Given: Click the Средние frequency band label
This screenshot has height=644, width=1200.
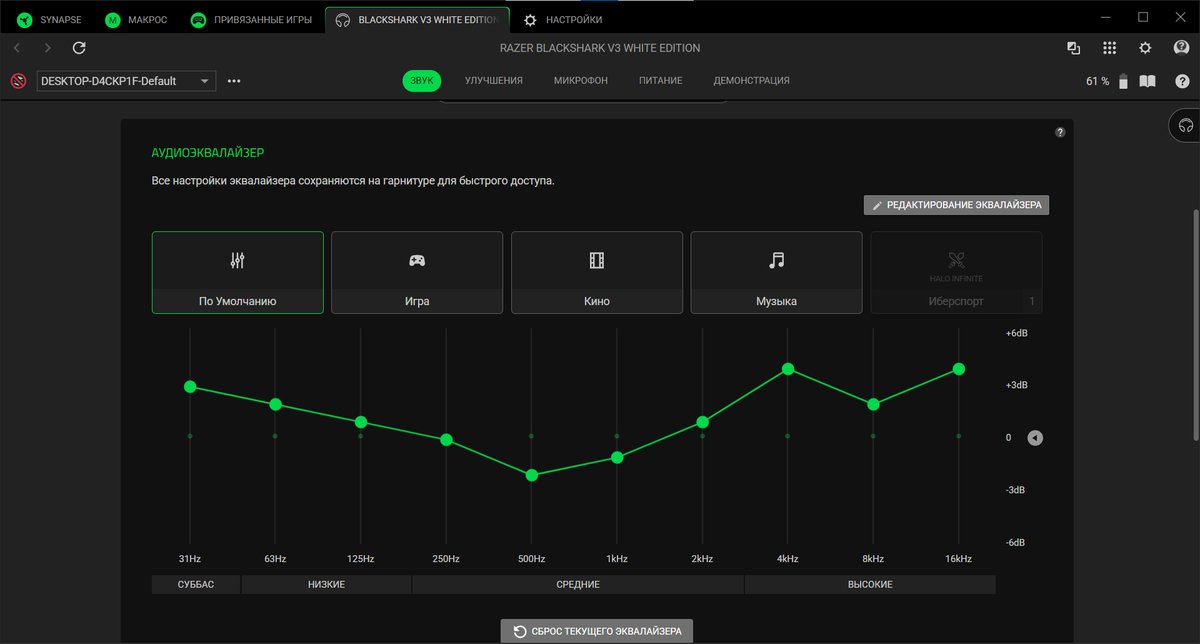Looking at the screenshot, I should click(578, 584).
